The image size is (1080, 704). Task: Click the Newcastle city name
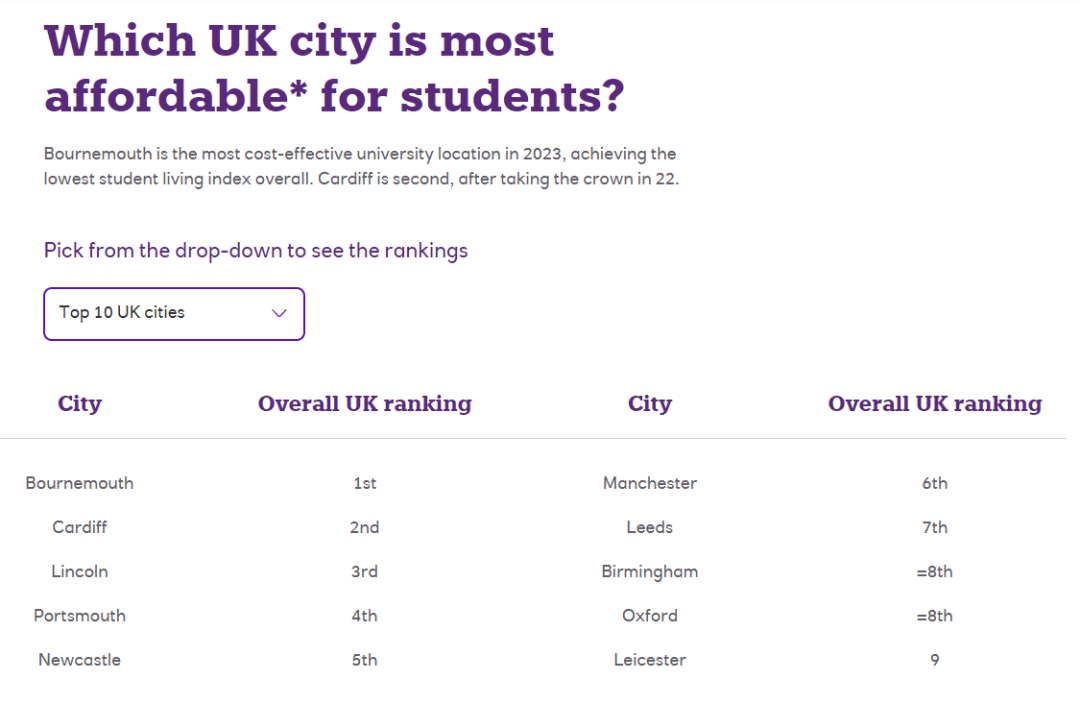pyautogui.click(x=80, y=660)
